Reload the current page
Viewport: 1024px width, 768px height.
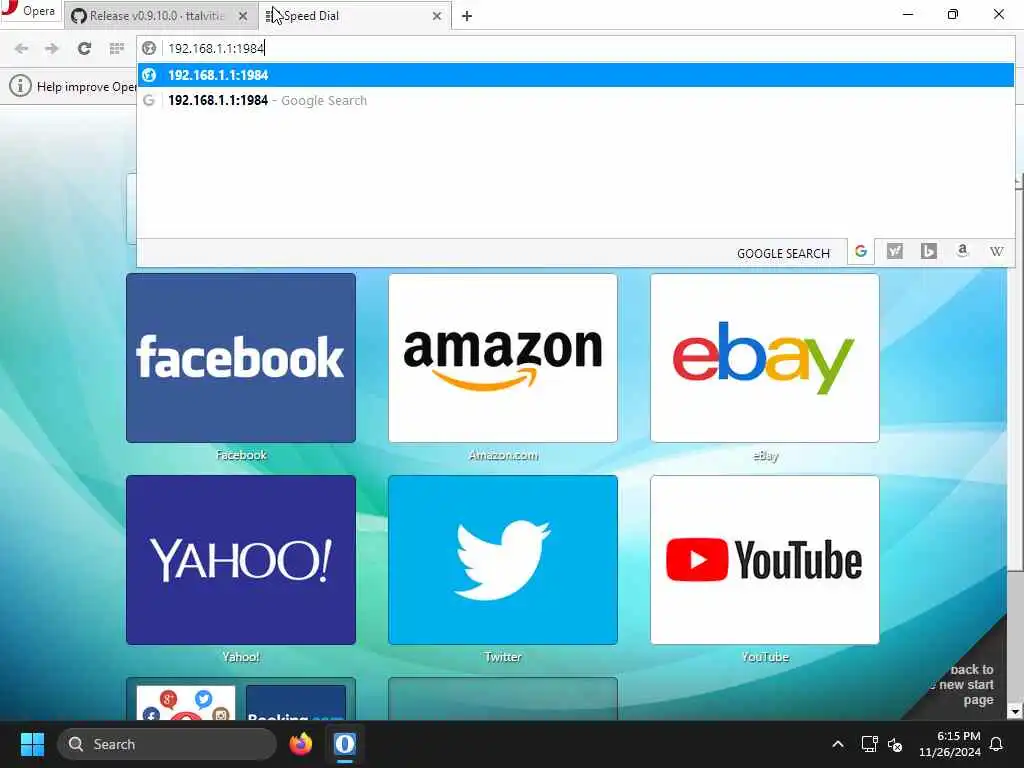click(x=84, y=48)
